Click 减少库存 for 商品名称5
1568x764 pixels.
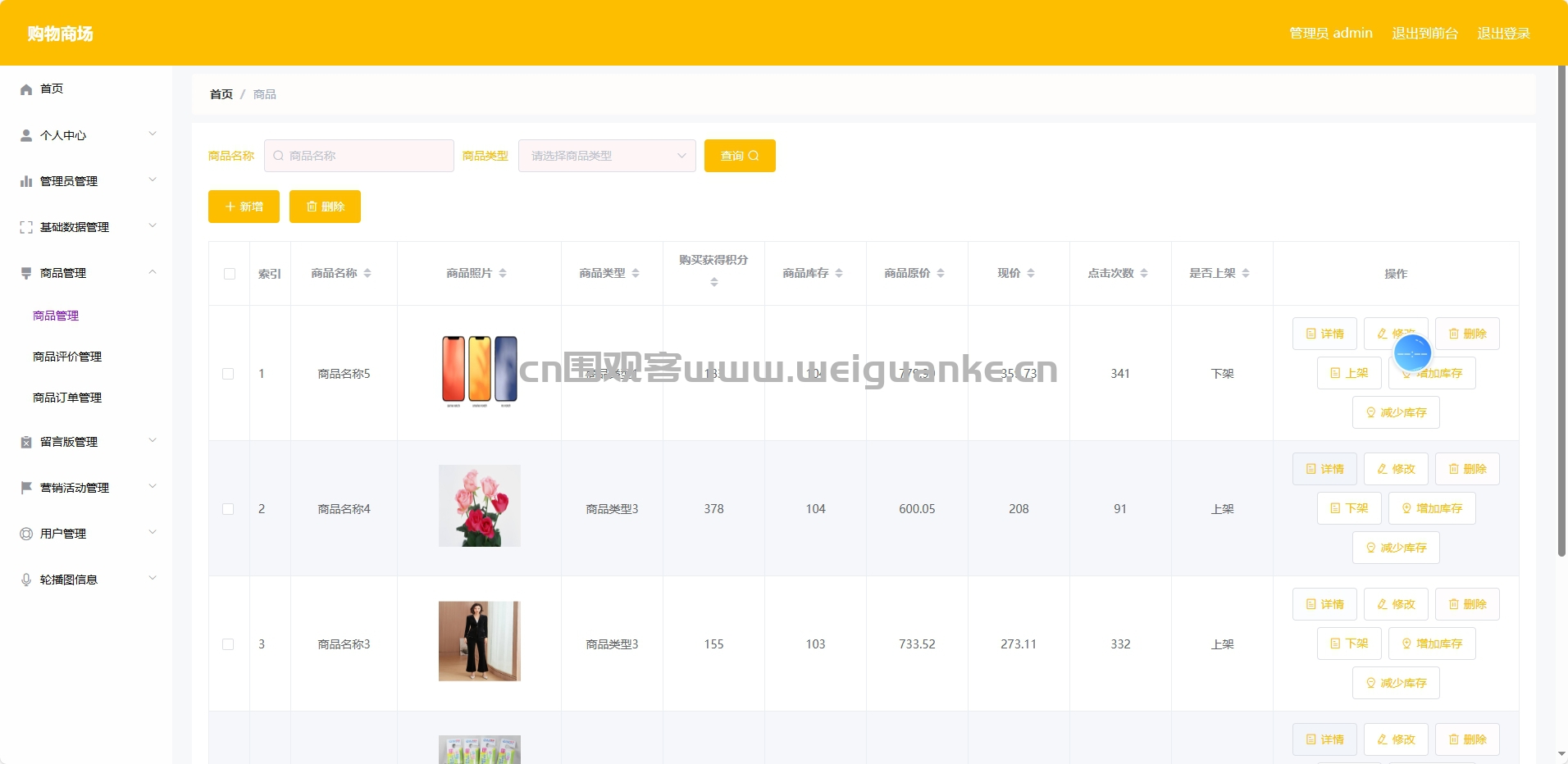[1396, 412]
